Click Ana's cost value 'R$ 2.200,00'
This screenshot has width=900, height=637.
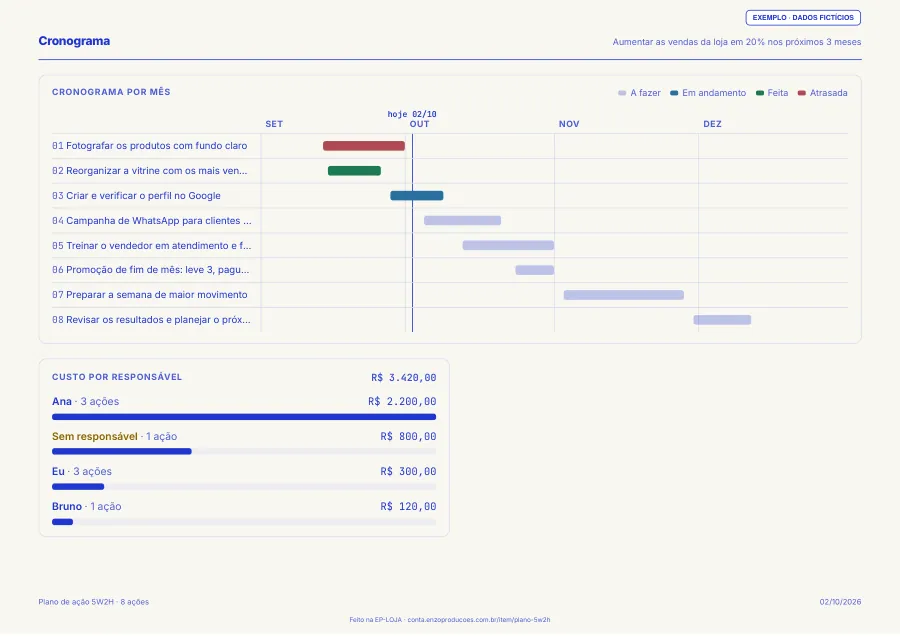pyautogui.click(x=402, y=402)
